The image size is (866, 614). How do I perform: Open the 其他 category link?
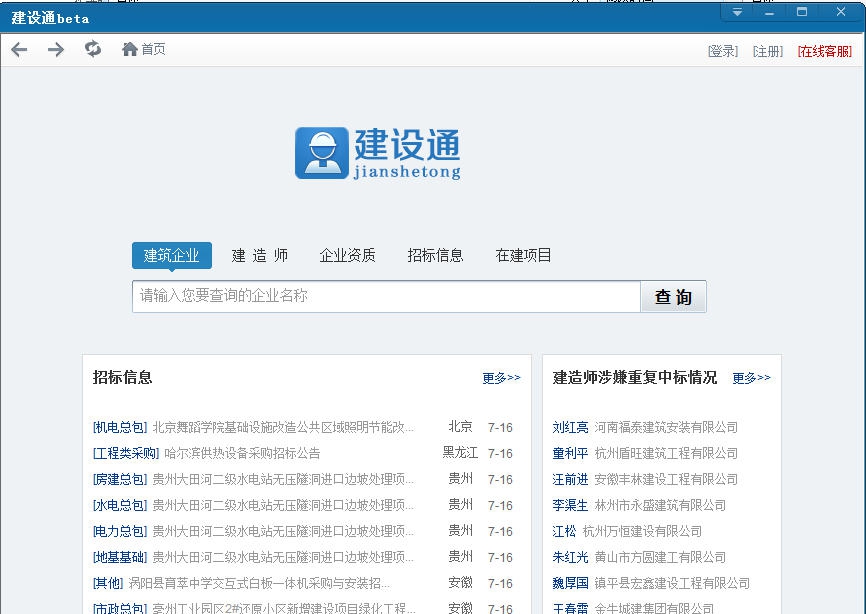point(108,583)
